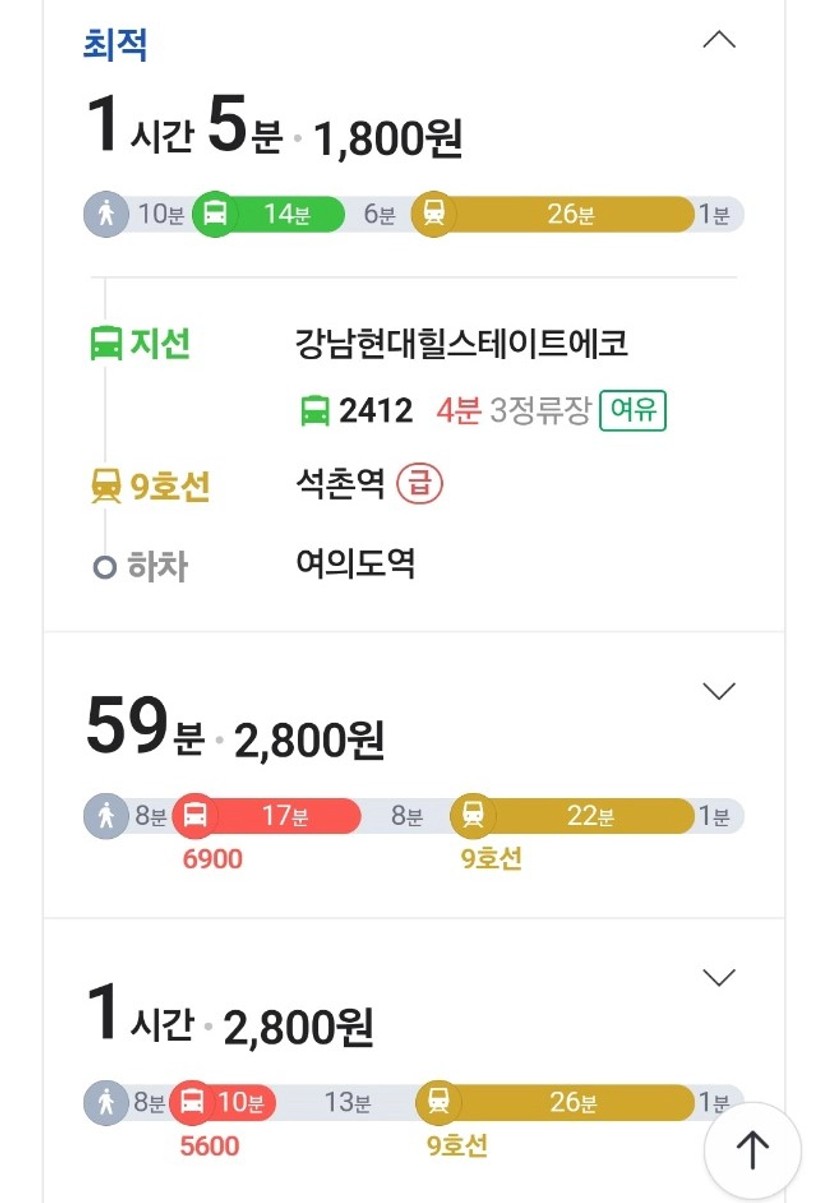Click the red bus icon for 5600
Screen dimensions: 827x1203
193,1103
